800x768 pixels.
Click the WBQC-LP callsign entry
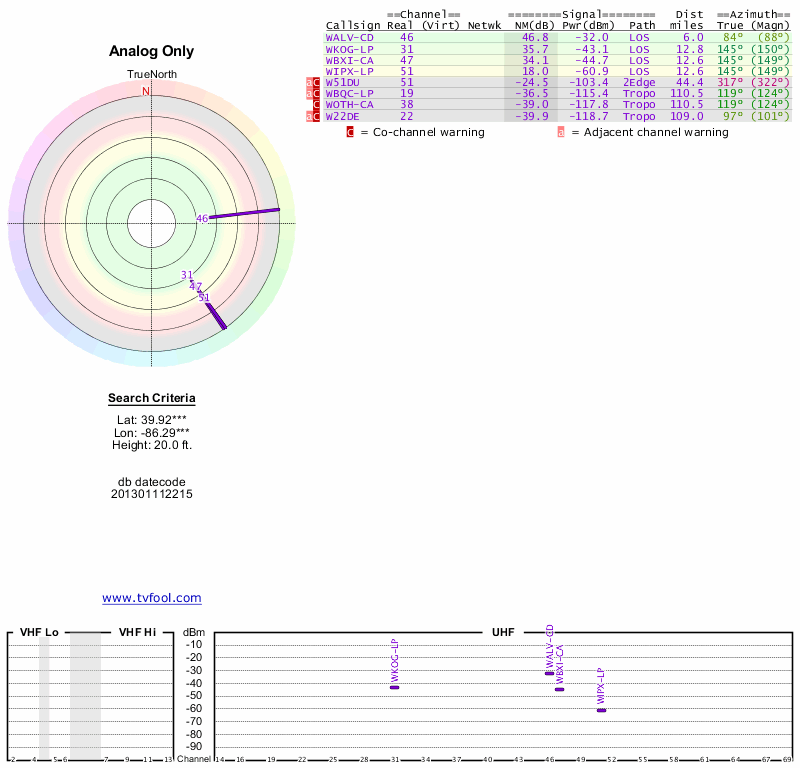(349, 93)
